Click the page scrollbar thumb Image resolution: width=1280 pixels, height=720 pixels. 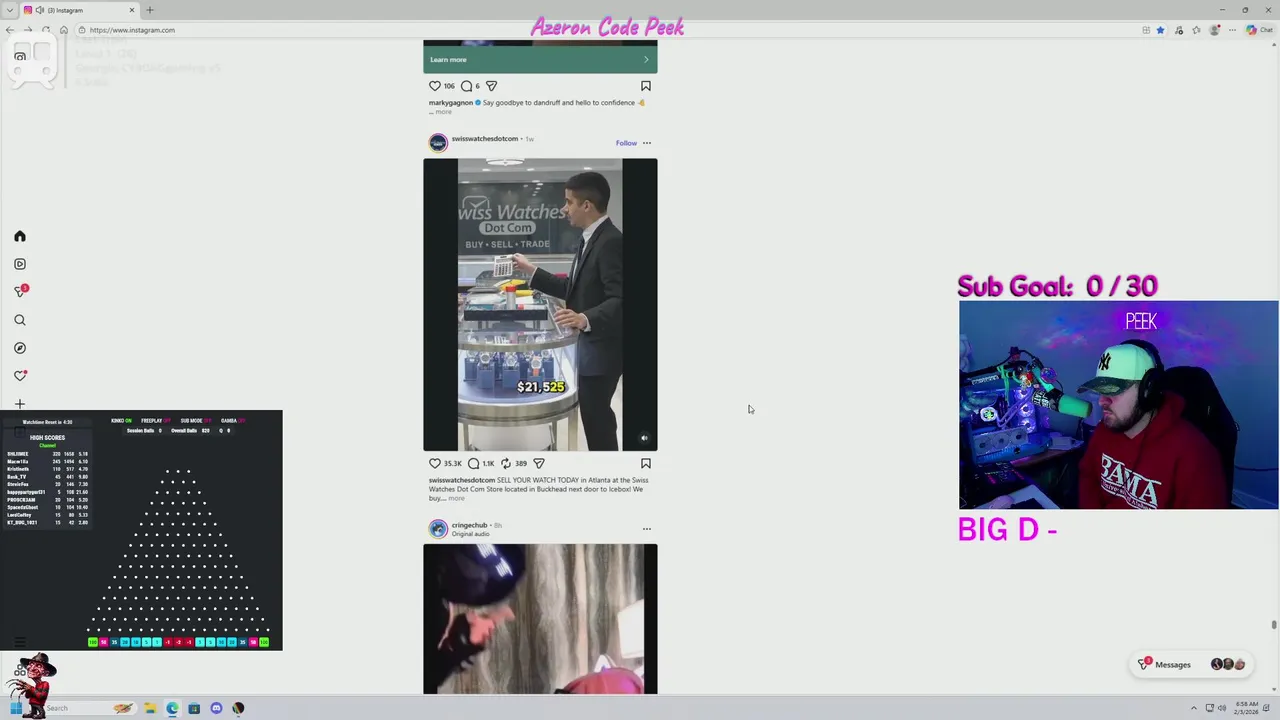click(1274, 625)
